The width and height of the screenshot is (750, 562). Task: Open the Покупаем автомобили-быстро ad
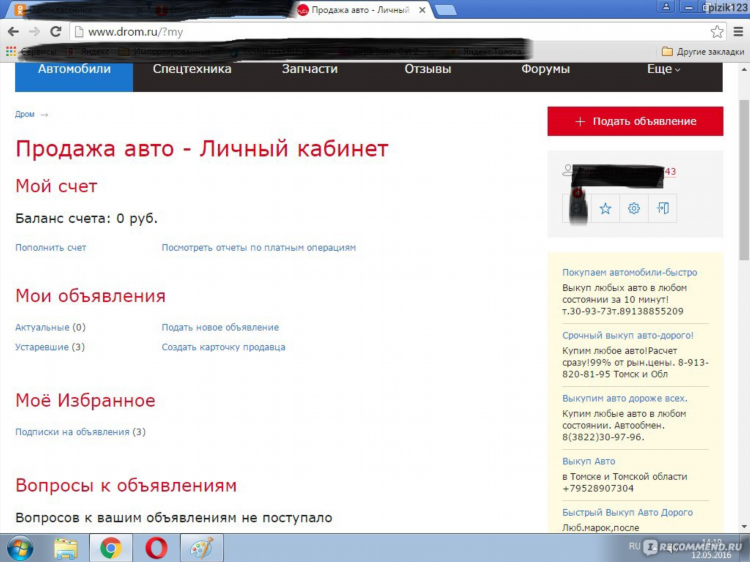629,273
